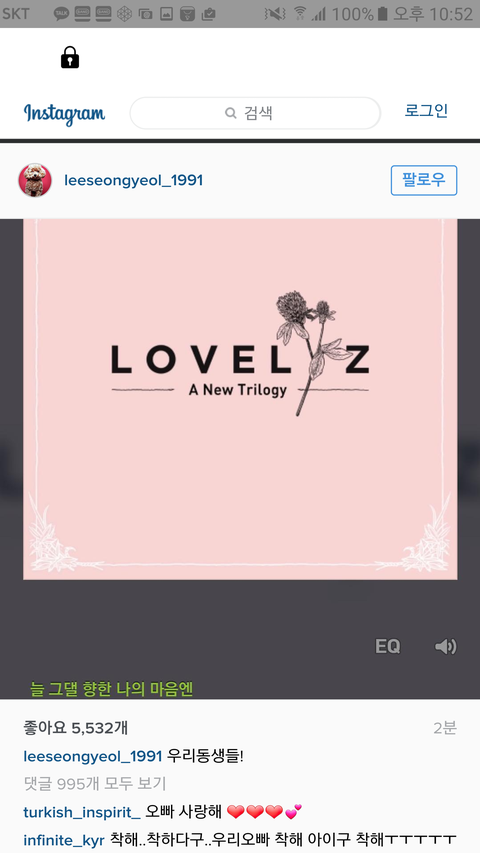Click the 팔로우 follow button
480x853 pixels.
click(424, 180)
